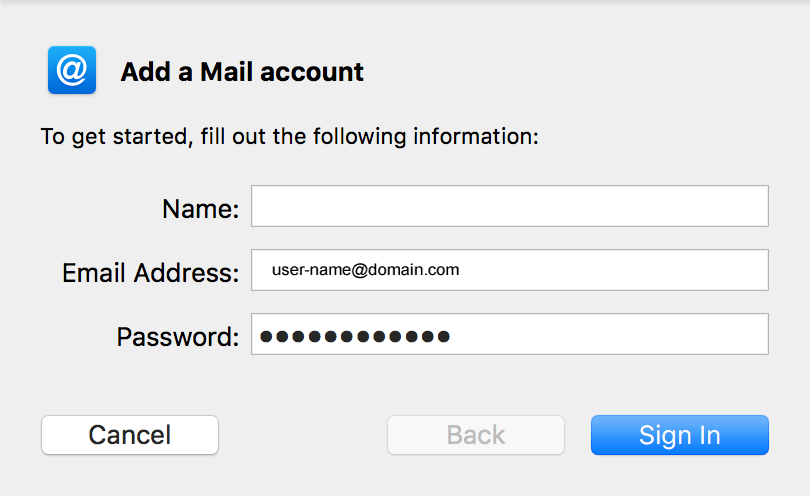Screen dimensions: 810x496
Task: Focus the empty Name text field
Action: tap(510, 206)
